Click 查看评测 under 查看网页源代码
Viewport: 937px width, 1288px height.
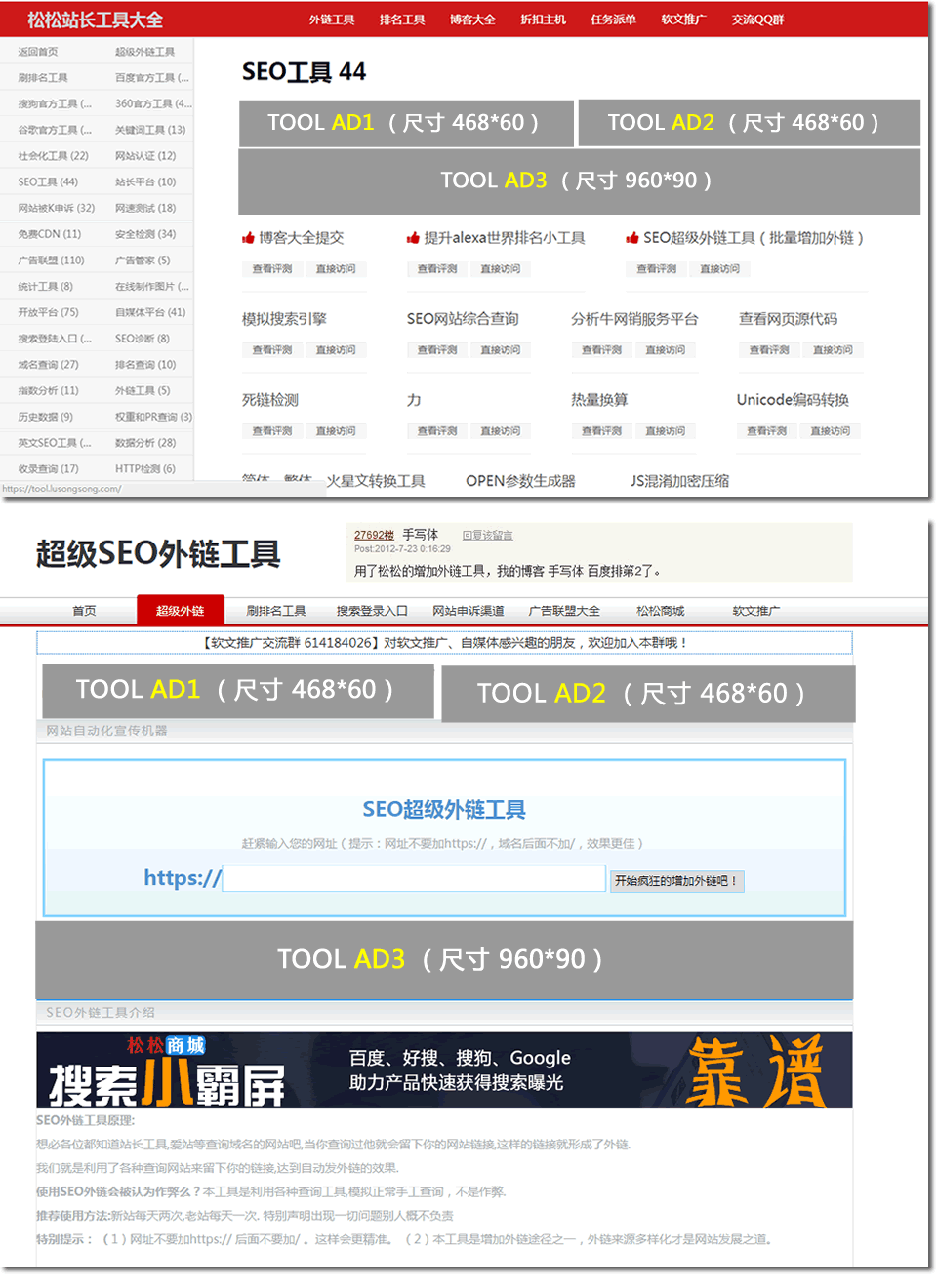[x=769, y=350]
